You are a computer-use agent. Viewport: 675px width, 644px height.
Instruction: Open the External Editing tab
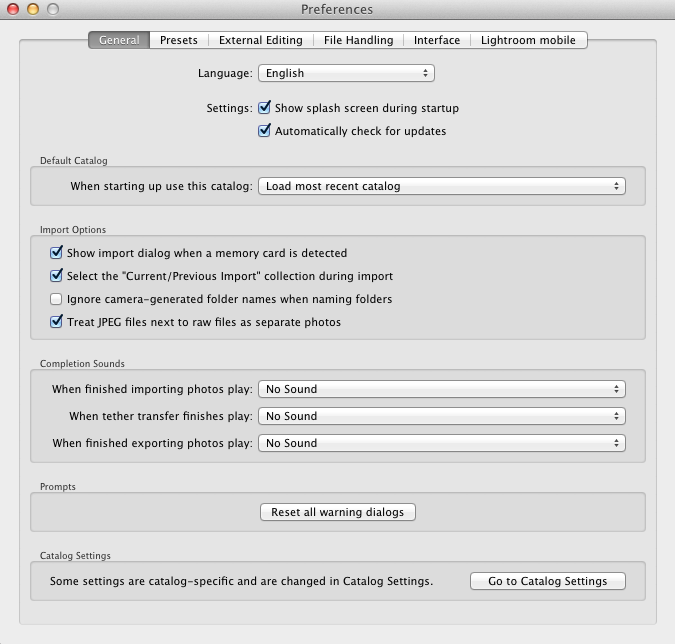pyautogui.click(x=260, y=40)
